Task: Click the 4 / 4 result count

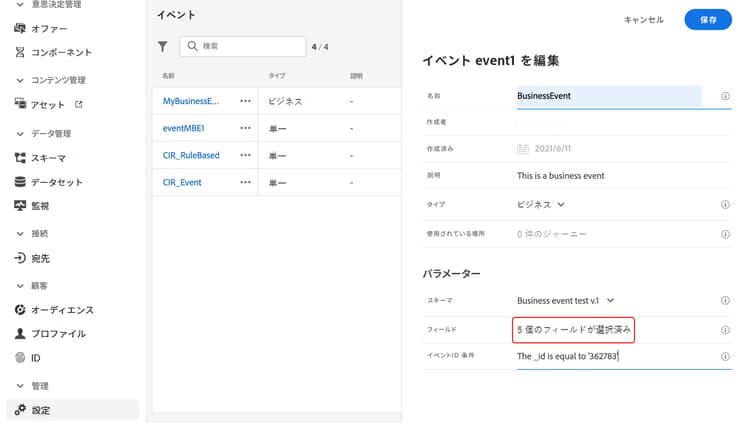Action: coord(320,47)
